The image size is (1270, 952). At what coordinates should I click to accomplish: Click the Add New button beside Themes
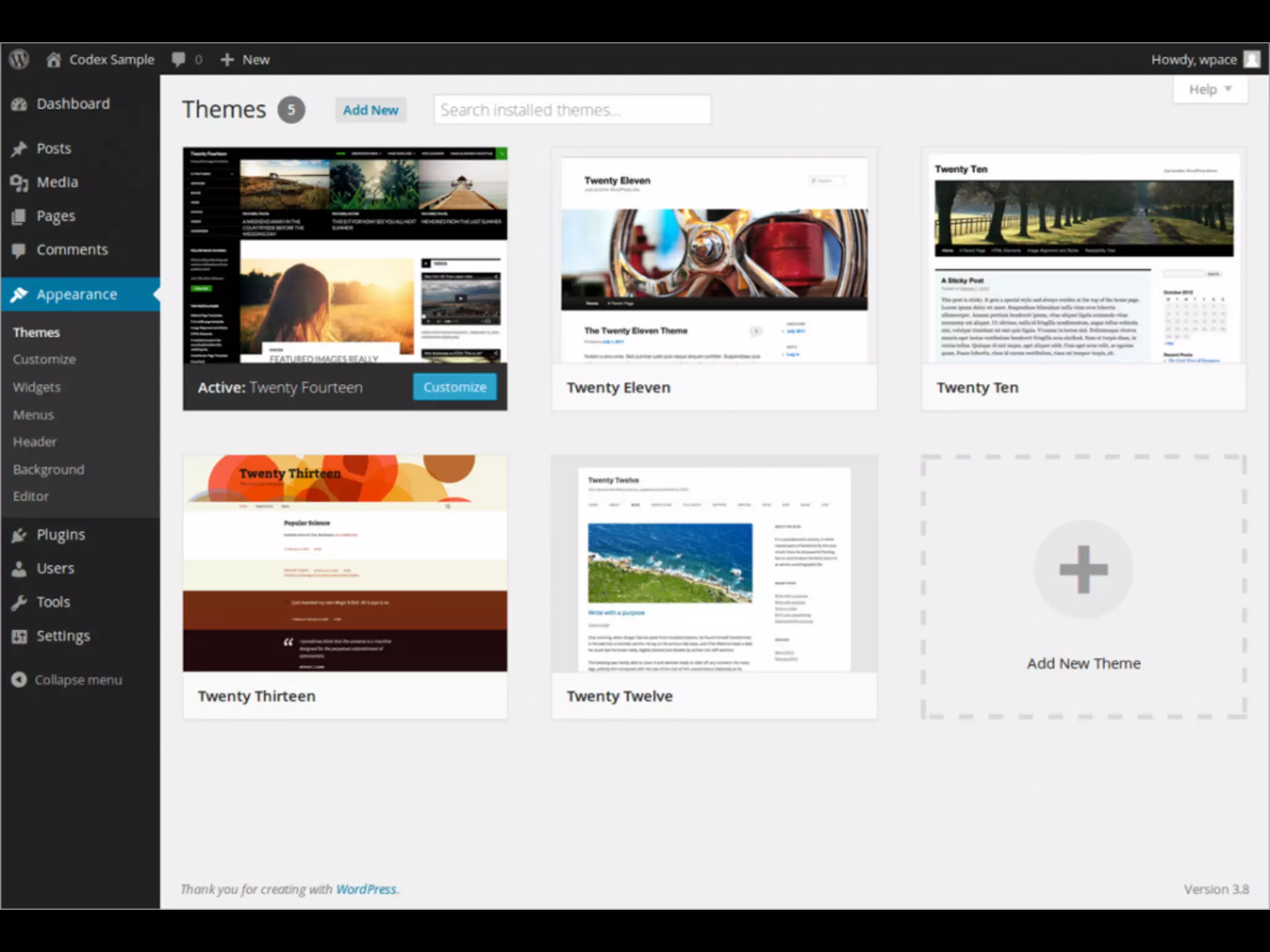(x=370, y=110)
